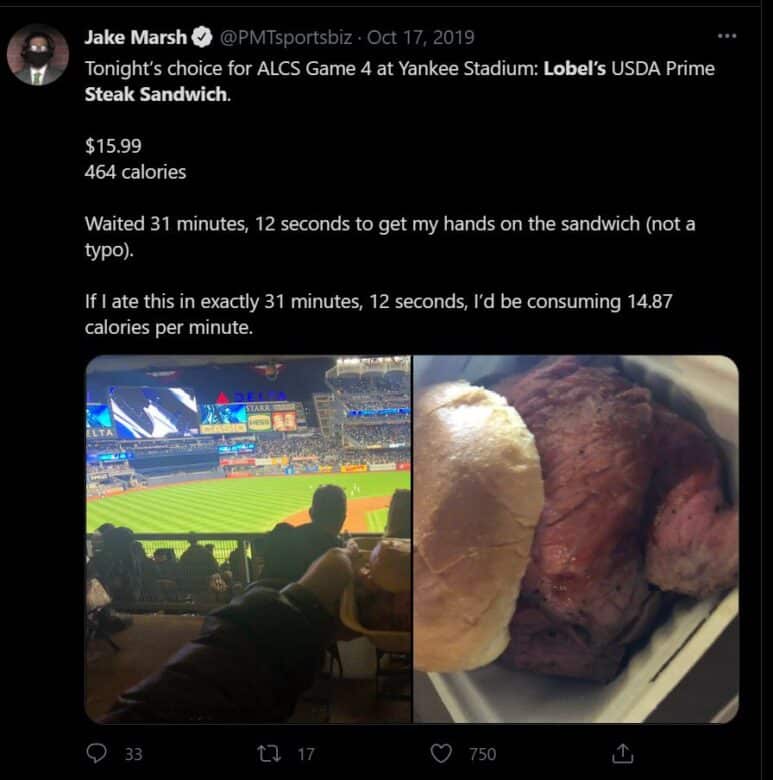
Task: Click the $15.99 price line
Action: pos(113,146)
